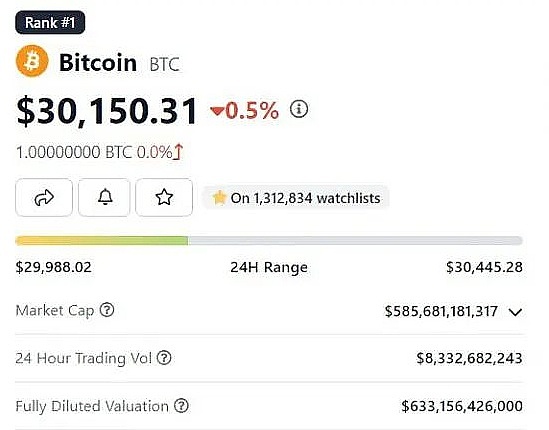Open info icon next to 0.5% change
Screen dimensions: 549x430
coord(299,109)
